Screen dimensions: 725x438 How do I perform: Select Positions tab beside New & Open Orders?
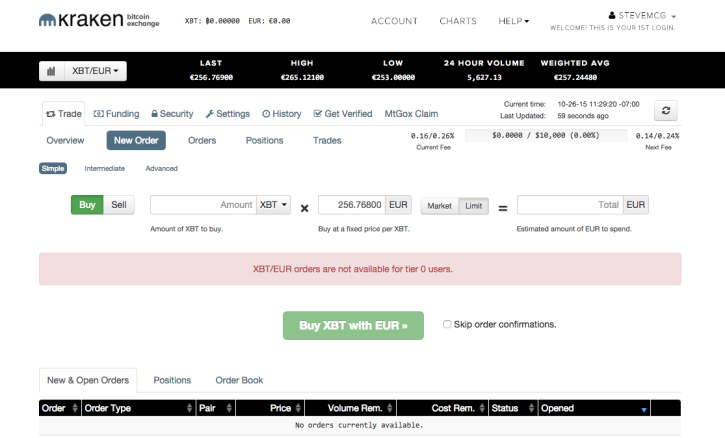[172, 380]
